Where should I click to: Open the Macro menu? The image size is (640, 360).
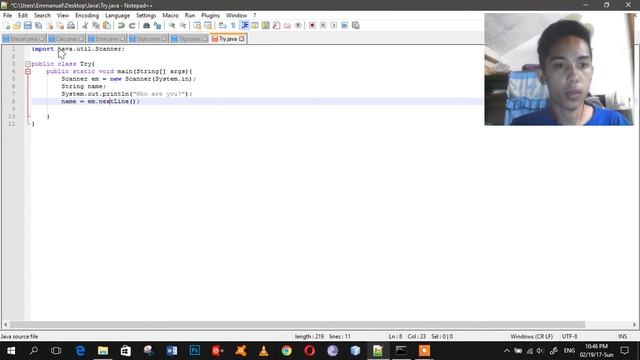[x=170, y=16]
